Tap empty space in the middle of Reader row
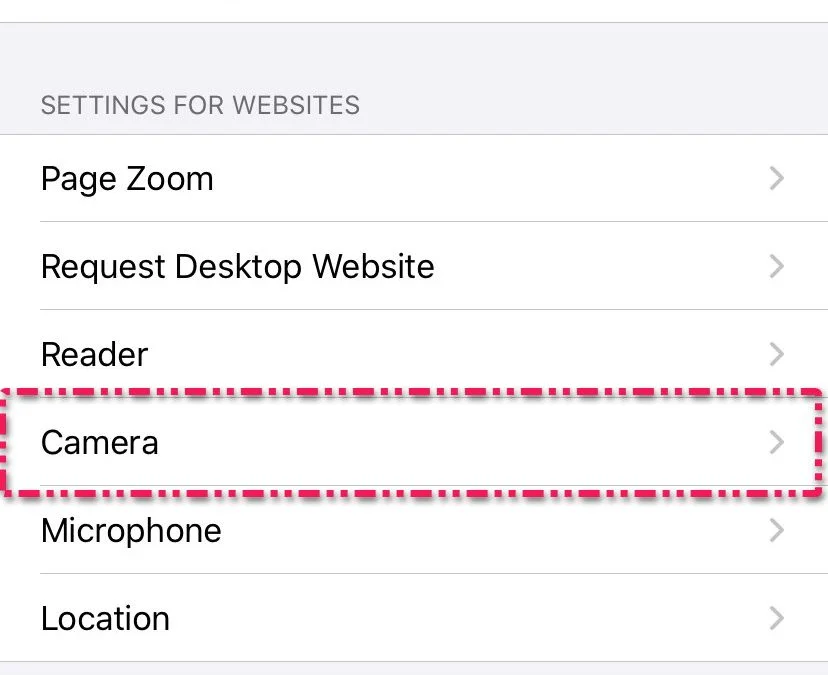Viewport: 828px width, 675px height. (450, 354)
